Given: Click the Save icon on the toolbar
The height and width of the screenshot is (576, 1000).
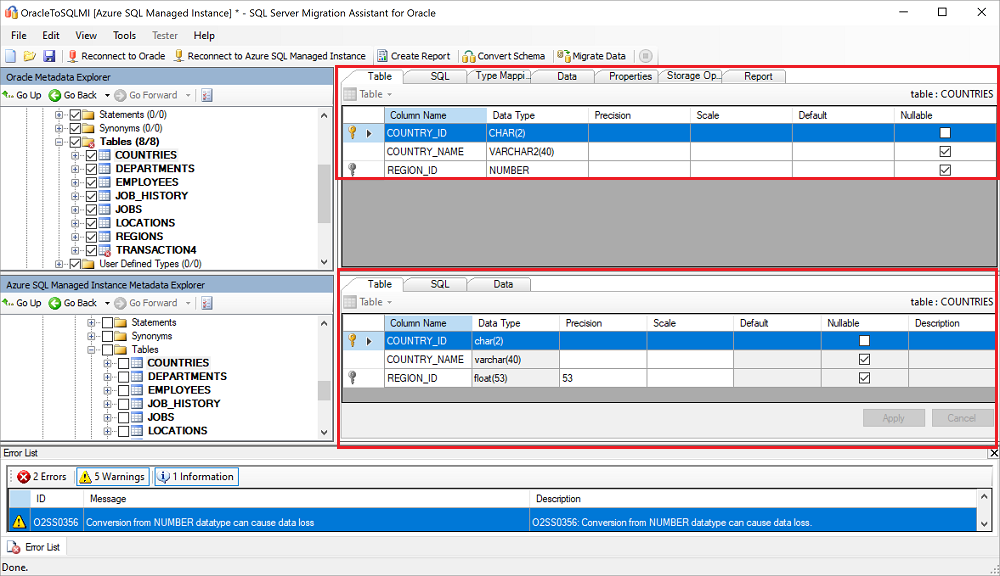Looking at the screenshot, I should [49, 56].
